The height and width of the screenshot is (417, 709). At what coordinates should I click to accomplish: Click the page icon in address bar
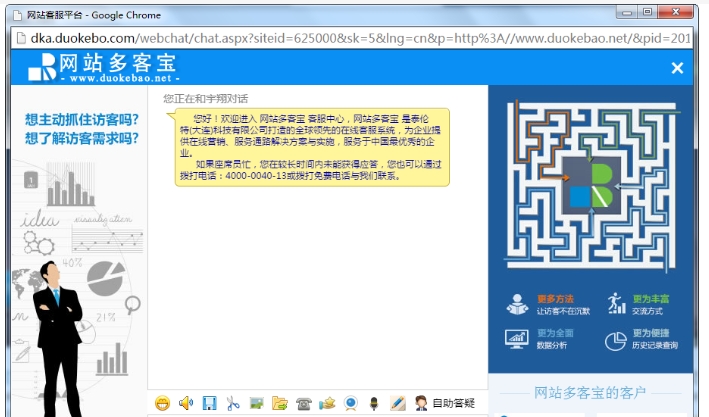(x=21, y=38)
